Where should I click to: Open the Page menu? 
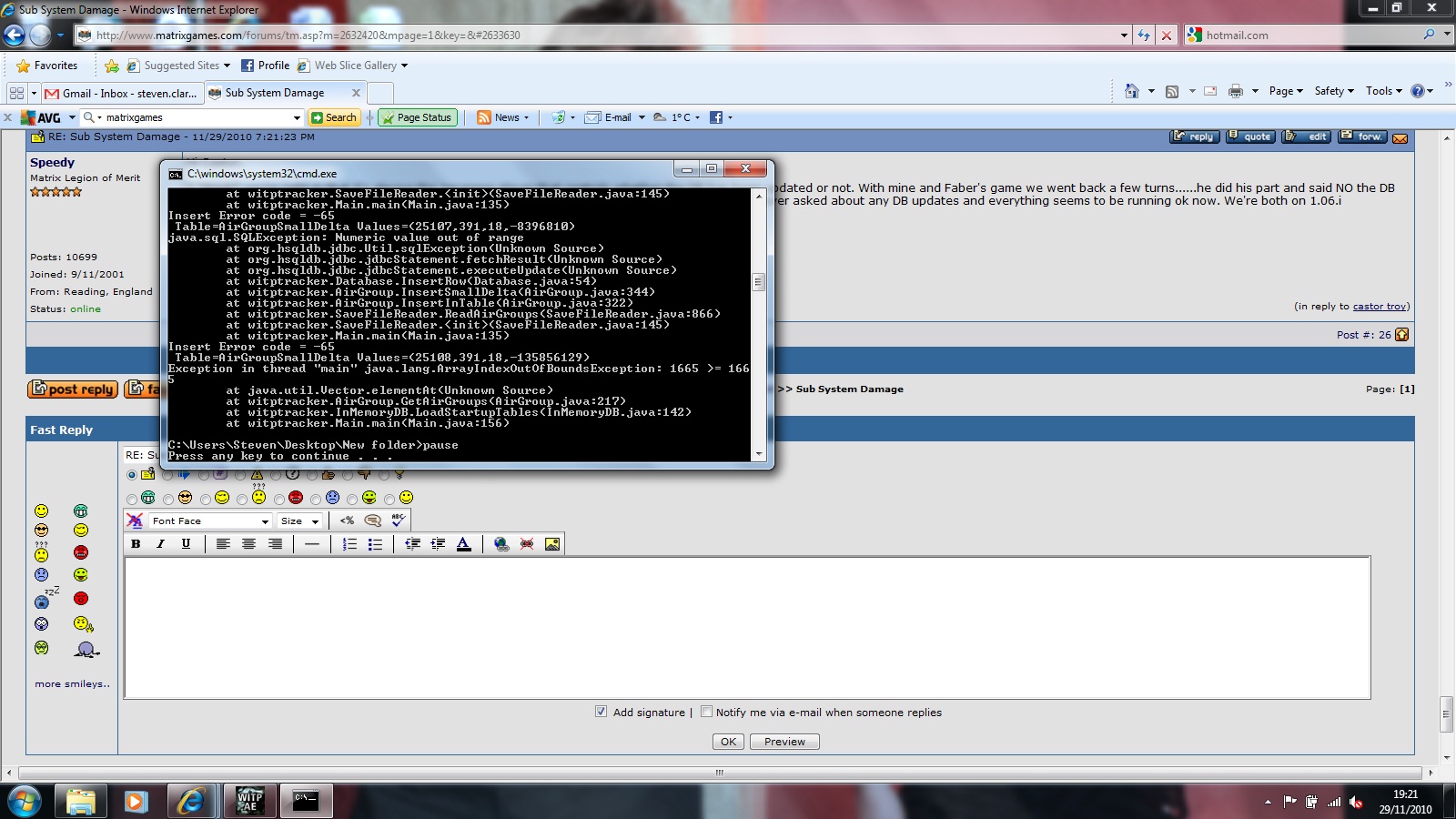tap(1286, 91)
